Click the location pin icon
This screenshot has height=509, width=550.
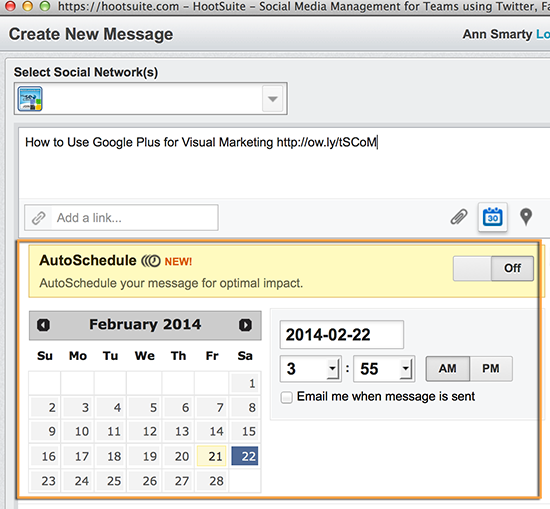coord(526,217)
